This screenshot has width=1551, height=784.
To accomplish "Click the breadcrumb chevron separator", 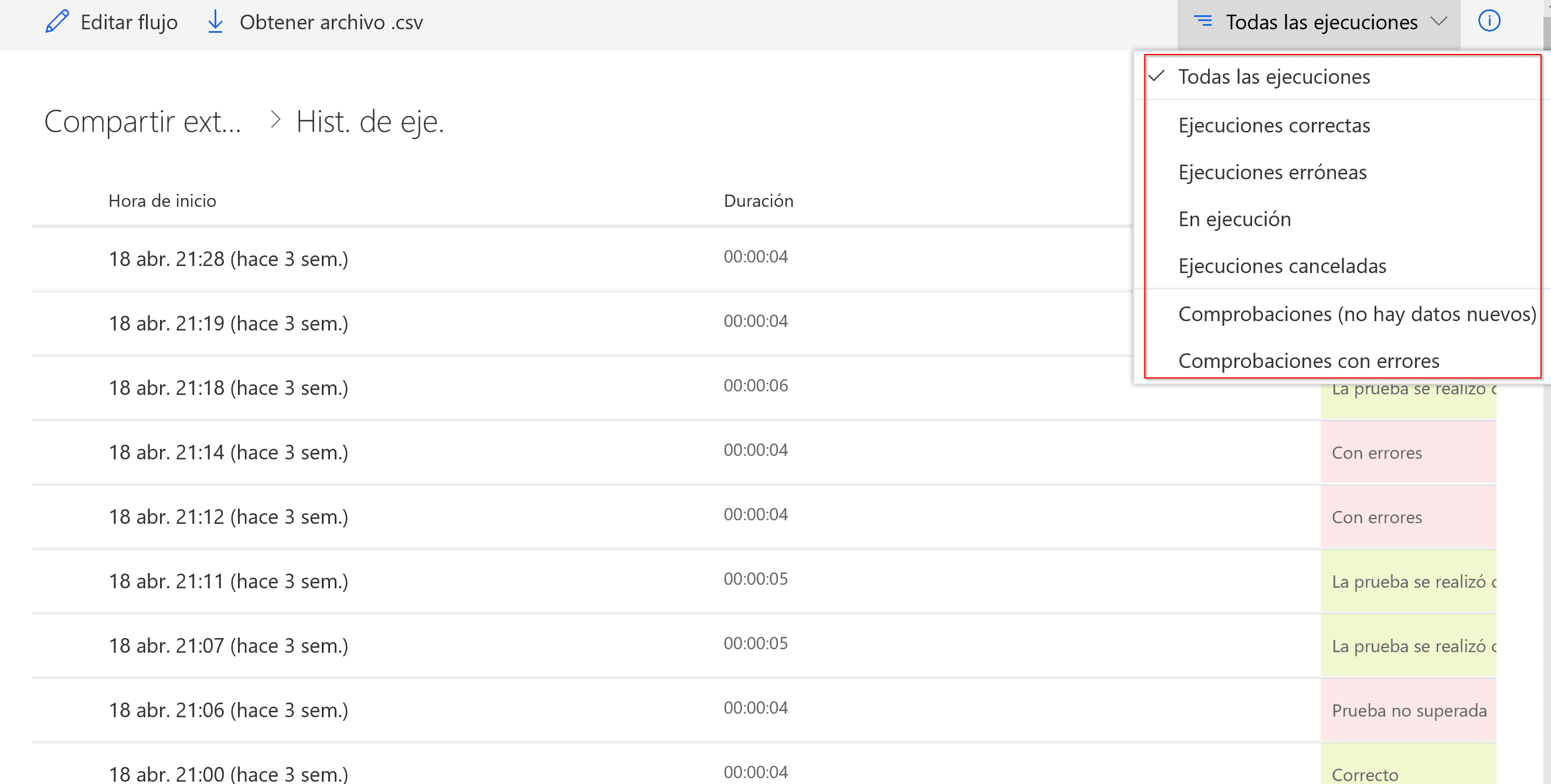I will coord(275,120).
